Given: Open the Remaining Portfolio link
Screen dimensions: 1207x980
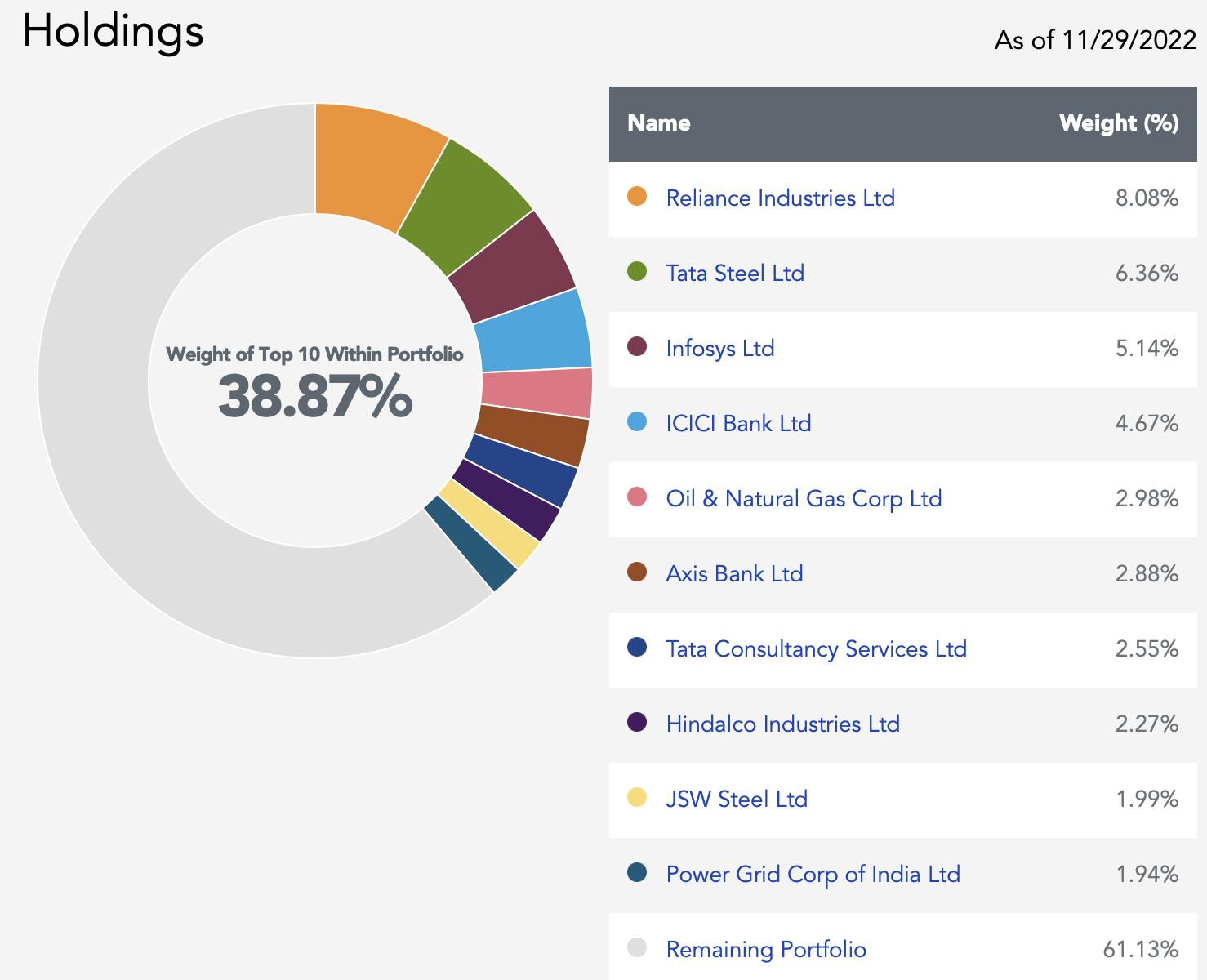Looking at the screenshot, I should 766,950.
